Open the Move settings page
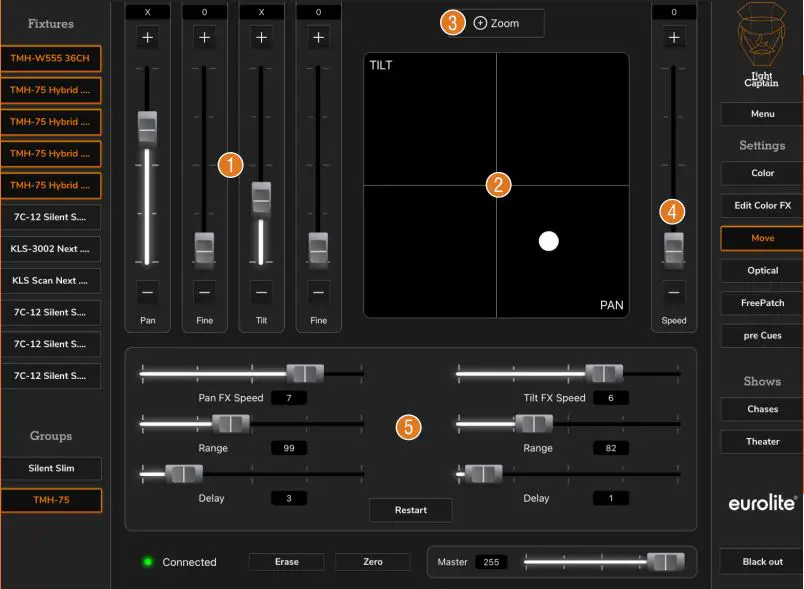This screenshot has height=589, width=804. pos(762,238)
